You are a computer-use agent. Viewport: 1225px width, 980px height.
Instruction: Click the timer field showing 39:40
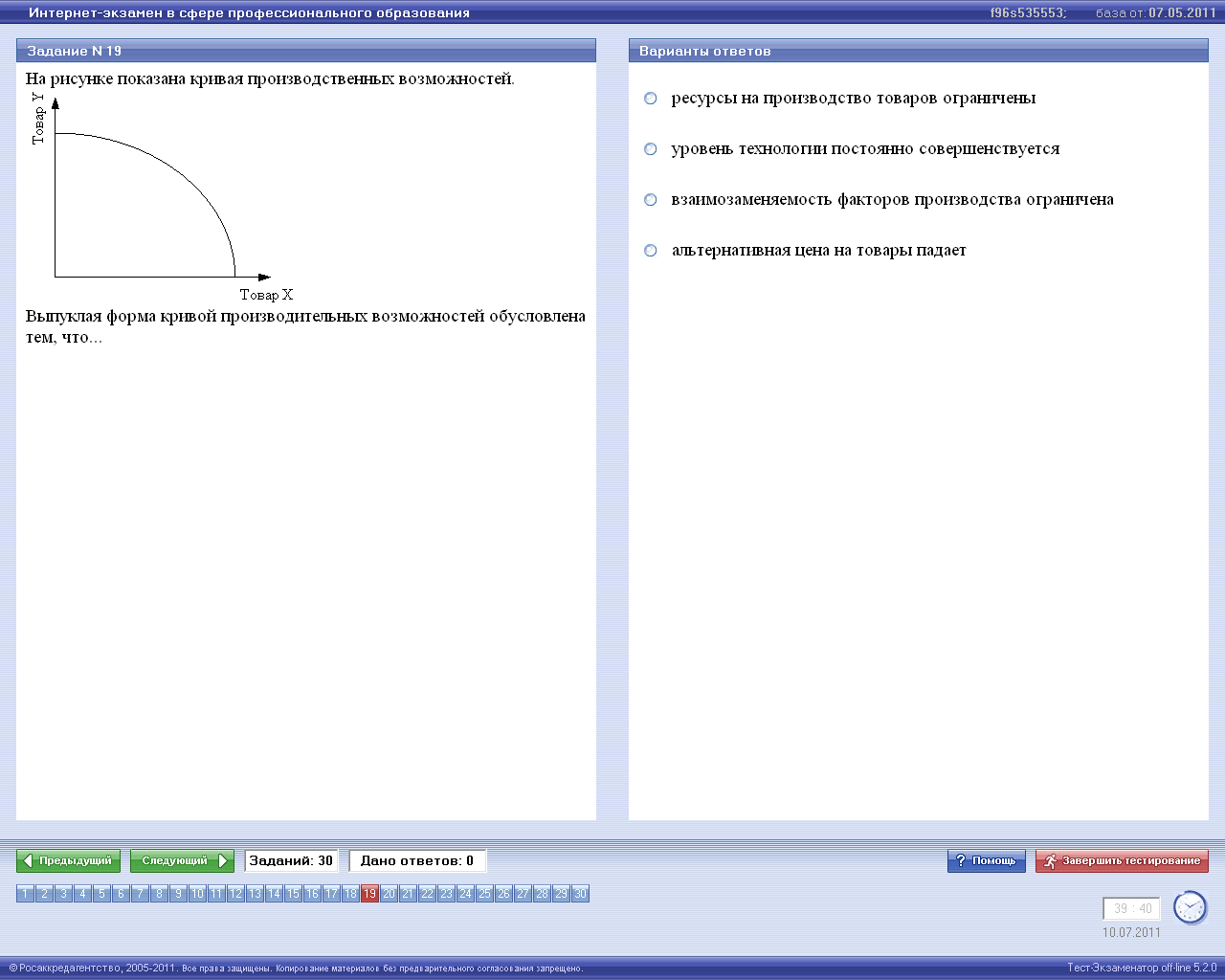coord(1132,909)
